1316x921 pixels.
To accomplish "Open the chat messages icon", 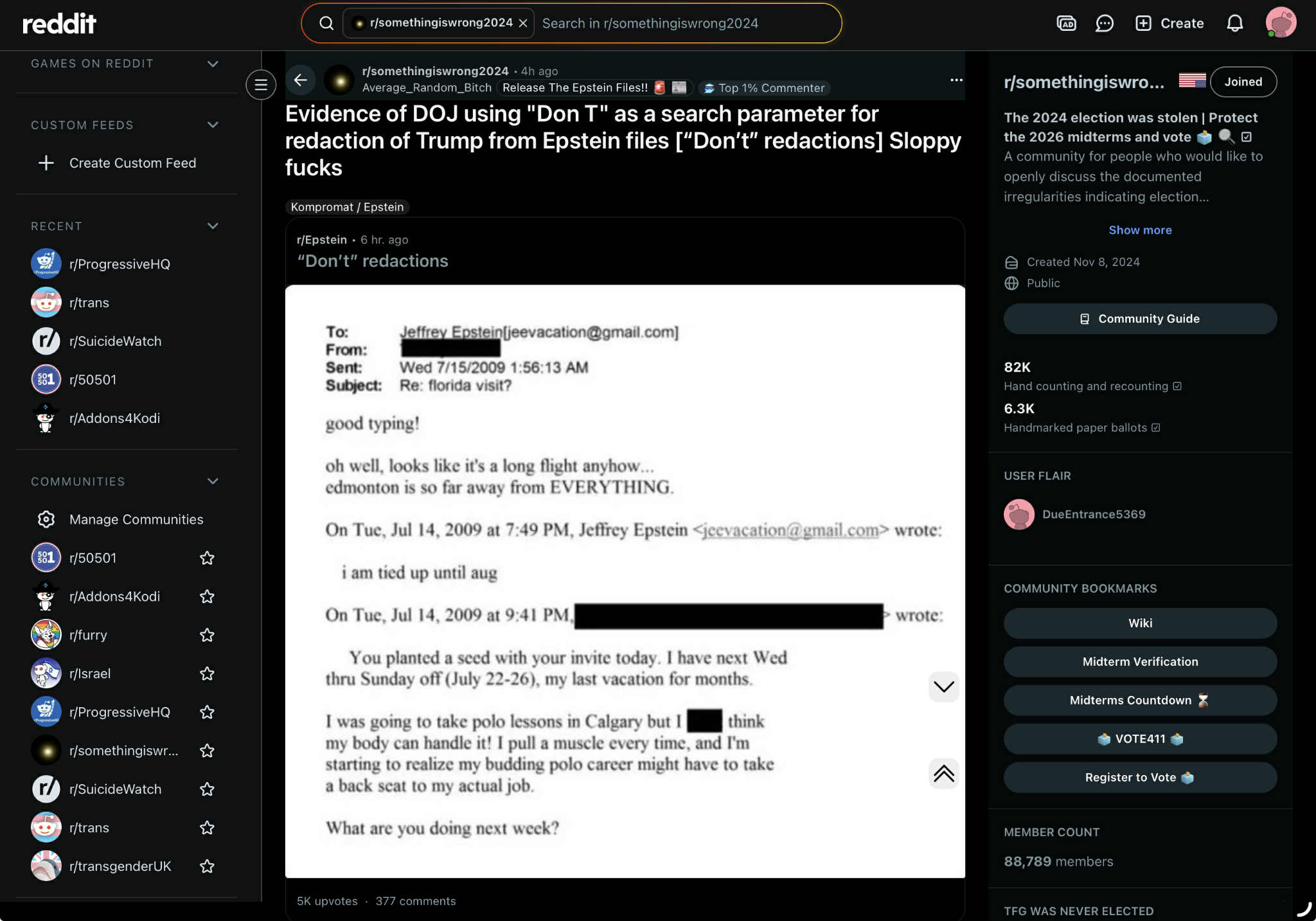I will point(1104,24).
